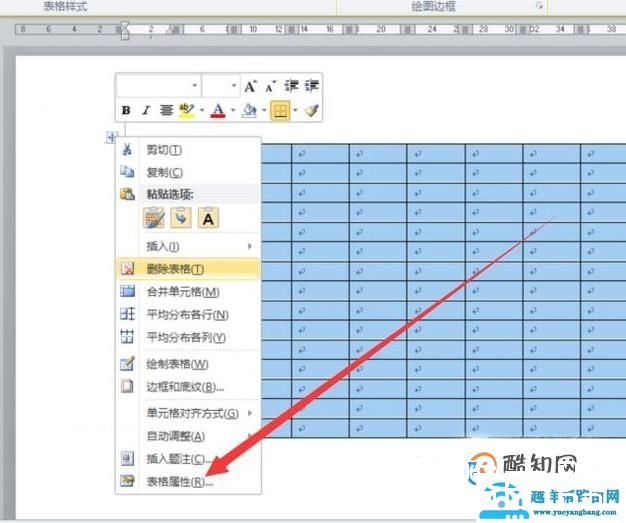Screen dimensions: 626x523
Task: Apply shading with the paint bucket
Action: point(250,110)
